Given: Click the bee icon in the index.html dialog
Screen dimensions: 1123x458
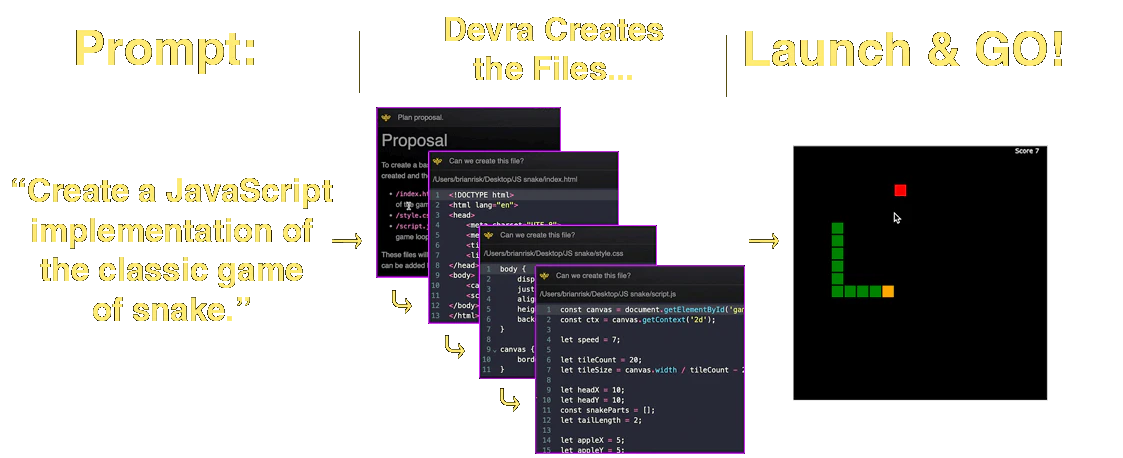Looking at the screenshot, I should 437,160.
